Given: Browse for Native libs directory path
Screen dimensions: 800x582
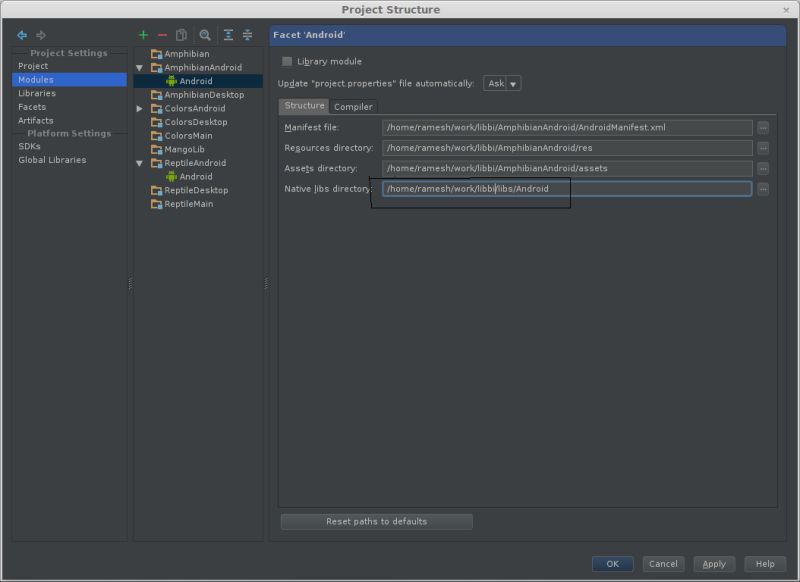Looking at the screenshot, I should (763, 189).
